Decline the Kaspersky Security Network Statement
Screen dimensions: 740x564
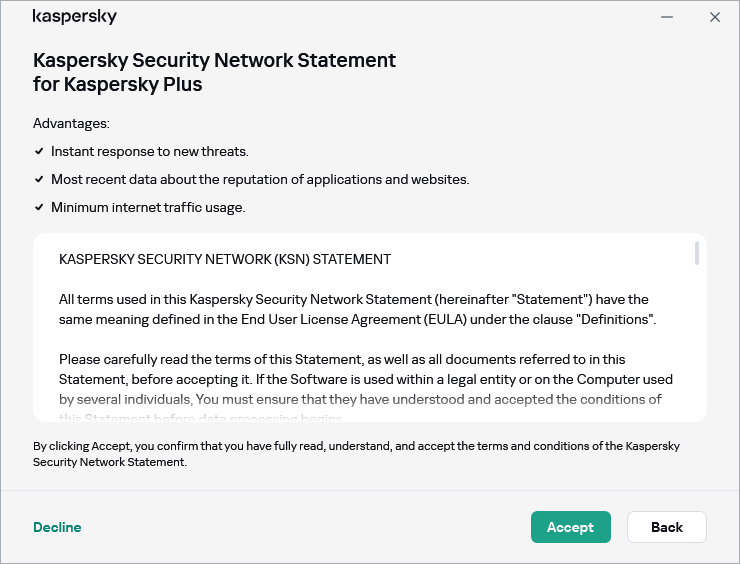[57, 527]
